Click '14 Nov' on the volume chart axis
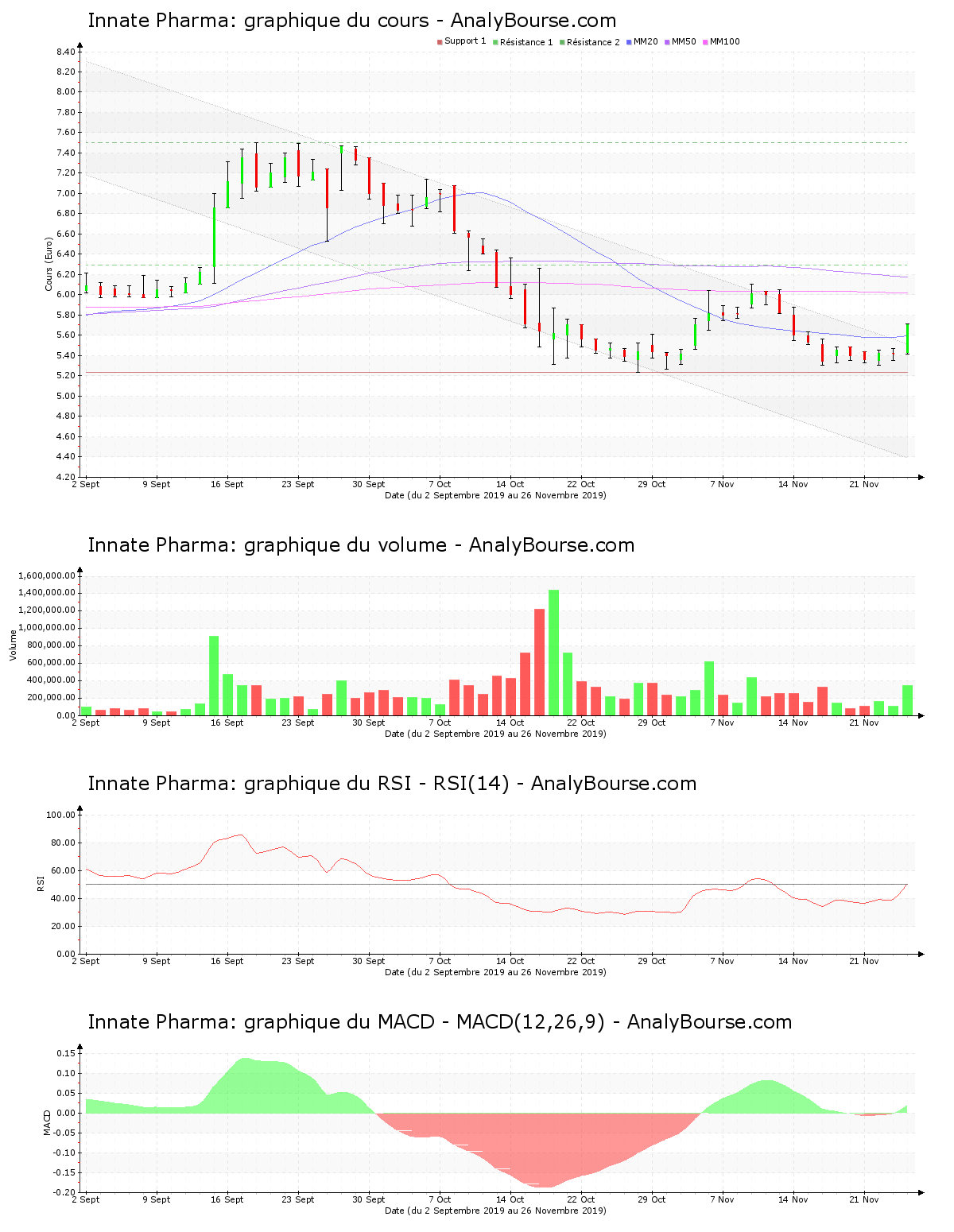The width and height of the screenshot is (954, 1232). click(793, 723)
